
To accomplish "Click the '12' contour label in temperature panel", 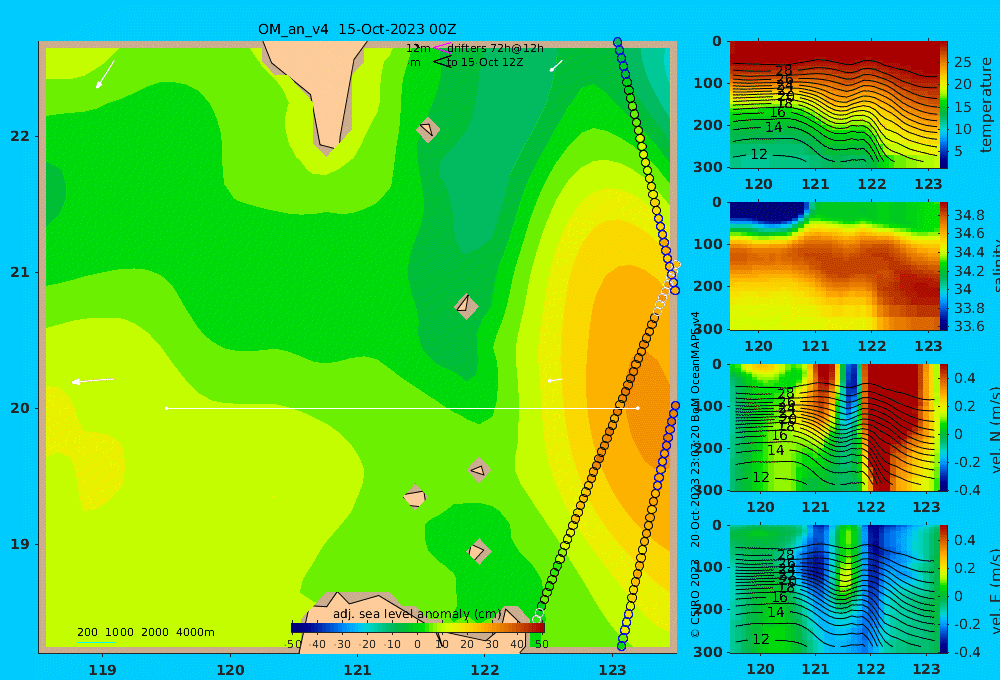I will click(759, 154).
